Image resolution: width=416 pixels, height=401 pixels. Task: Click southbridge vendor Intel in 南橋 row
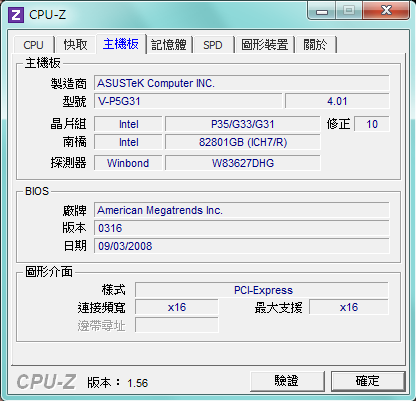tap(128, 142)
